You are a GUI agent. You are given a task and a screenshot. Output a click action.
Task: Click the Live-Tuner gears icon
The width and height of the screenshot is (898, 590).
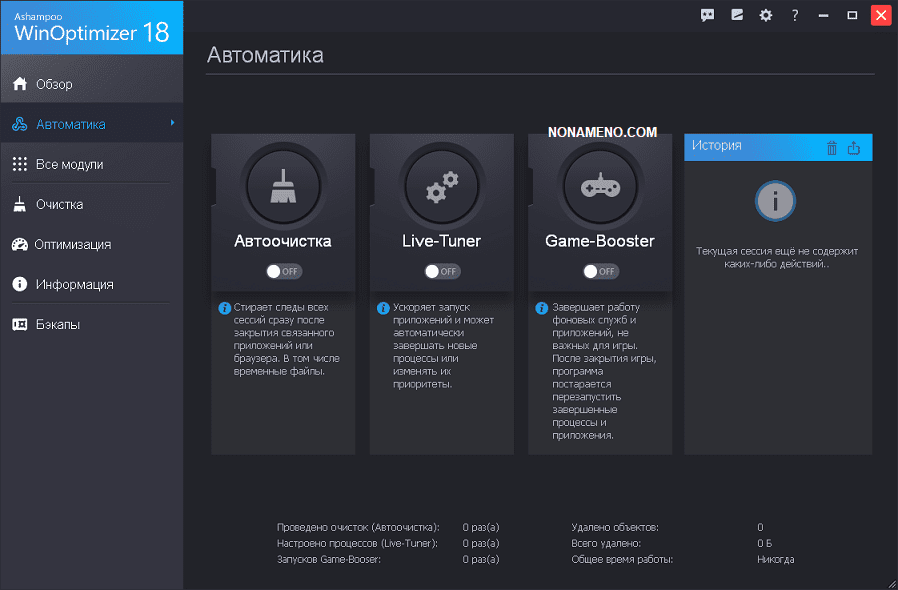441,188
